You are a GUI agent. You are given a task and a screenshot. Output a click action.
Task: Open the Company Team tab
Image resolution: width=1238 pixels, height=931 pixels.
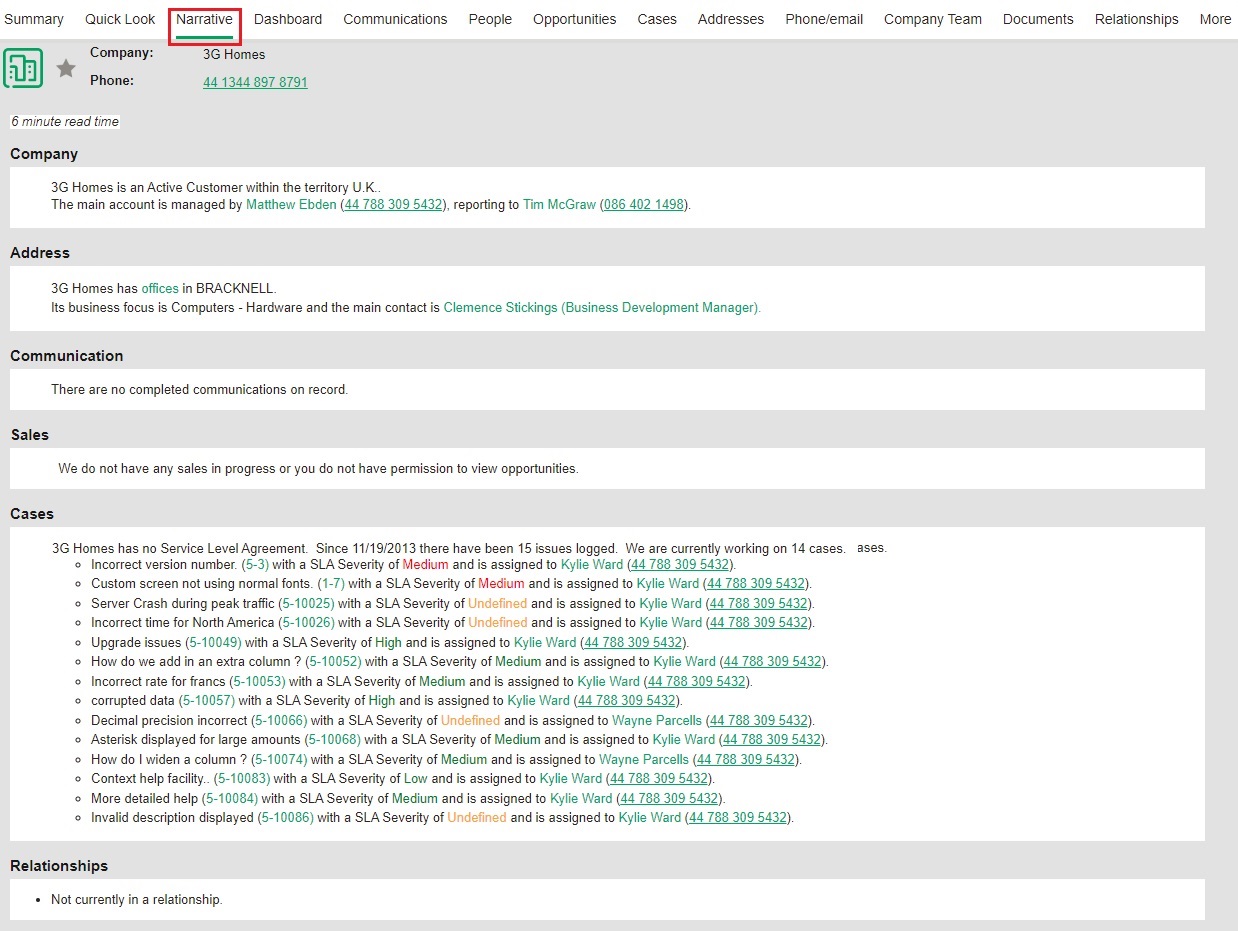pos(932,19)
